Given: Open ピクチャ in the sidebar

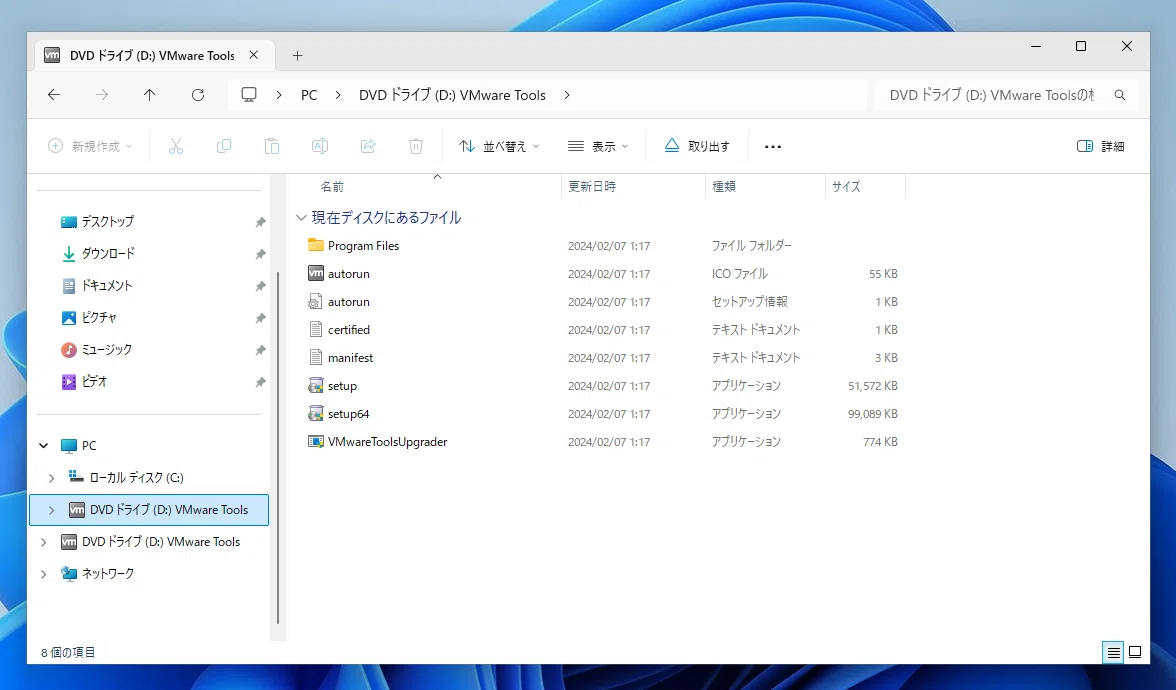Looking at the screenshot, I should coord(99,318).
